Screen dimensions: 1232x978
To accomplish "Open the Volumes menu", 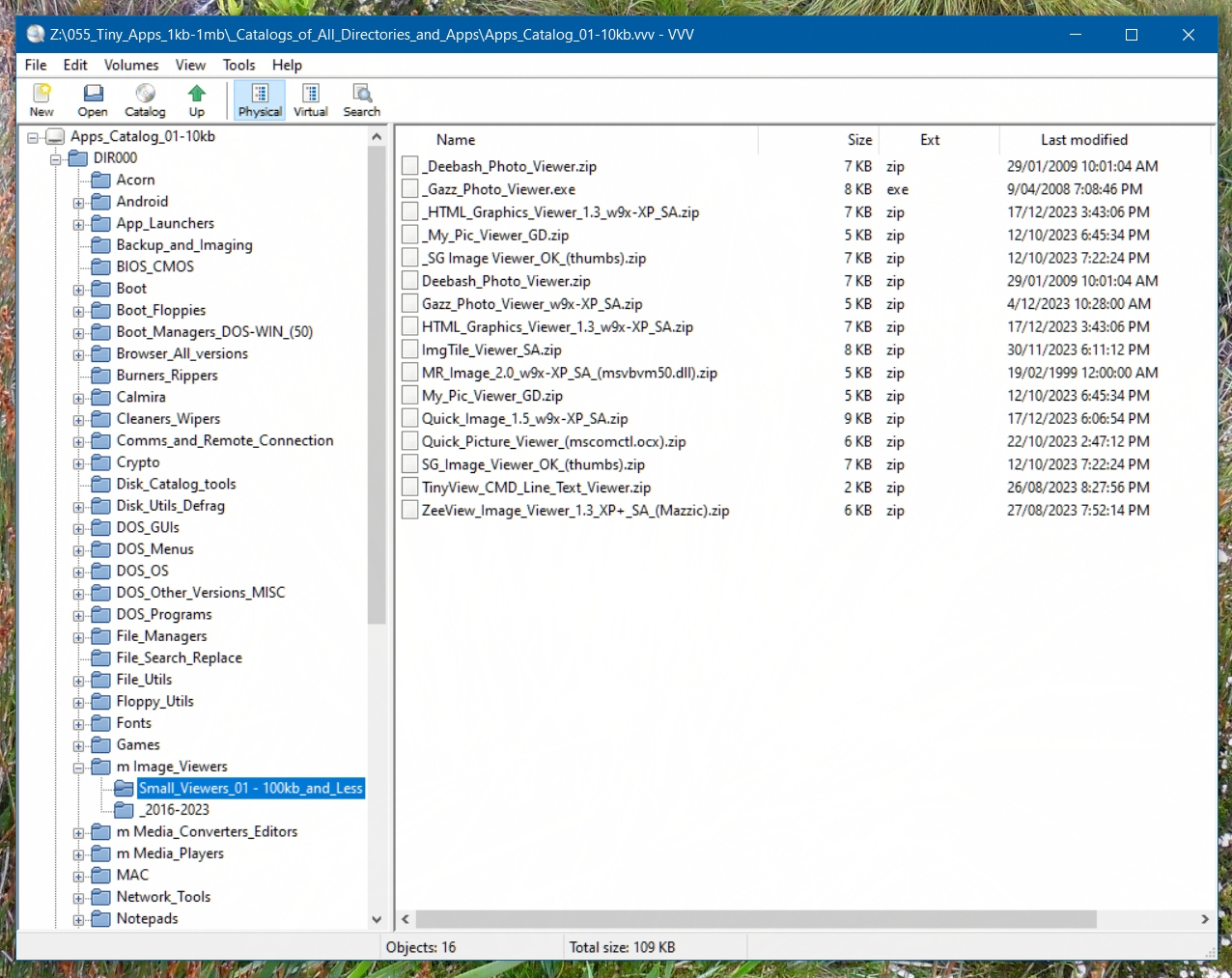I will pyautogui.click(x=131, y=65).
